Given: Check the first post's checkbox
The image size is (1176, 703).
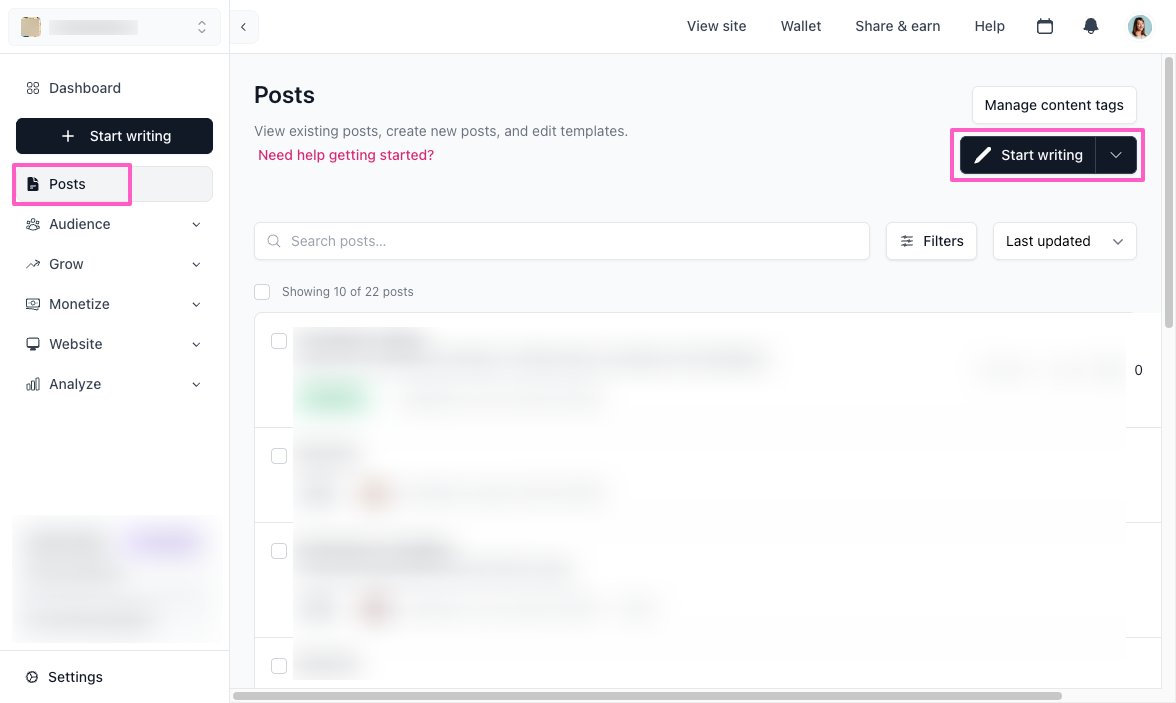Looking at the screenshot, I should (279, 341).
